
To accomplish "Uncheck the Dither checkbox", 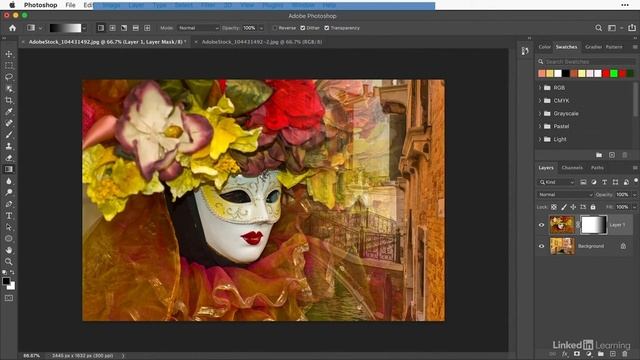I will (x=302, y=28).
